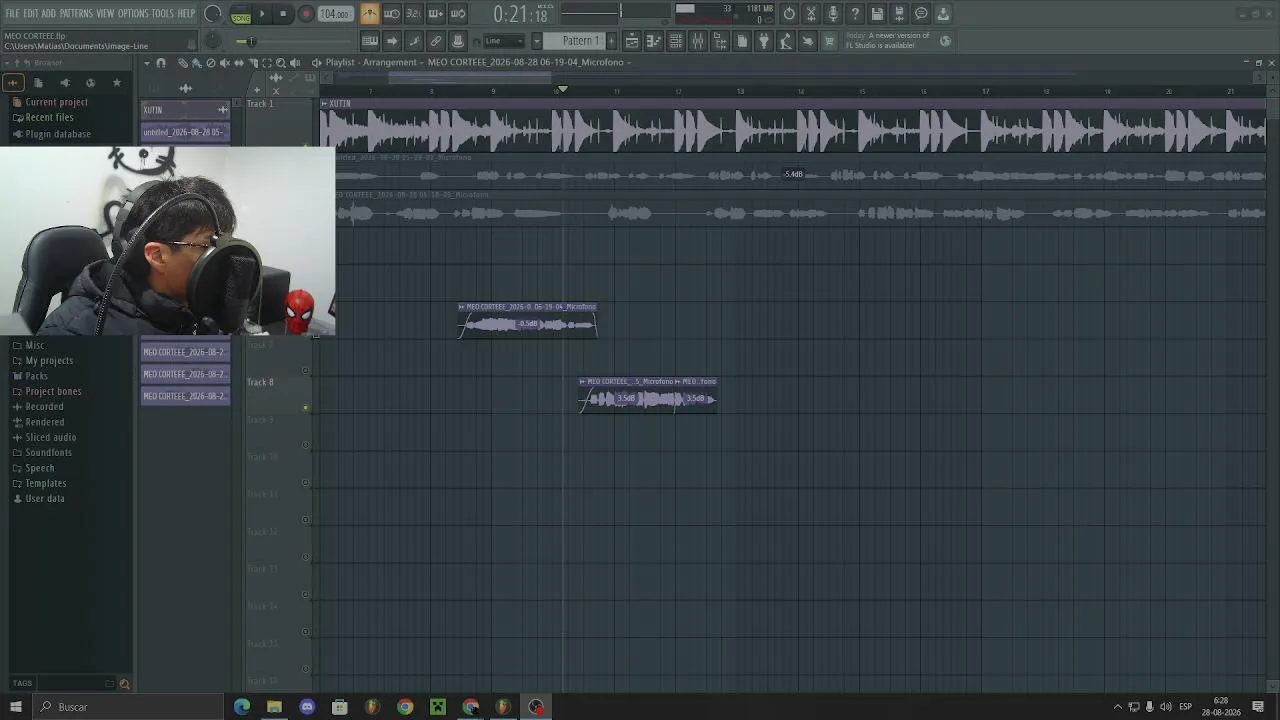Stop playback with the Stop button
Screen dimensions: 1280x720
[284, 14]
